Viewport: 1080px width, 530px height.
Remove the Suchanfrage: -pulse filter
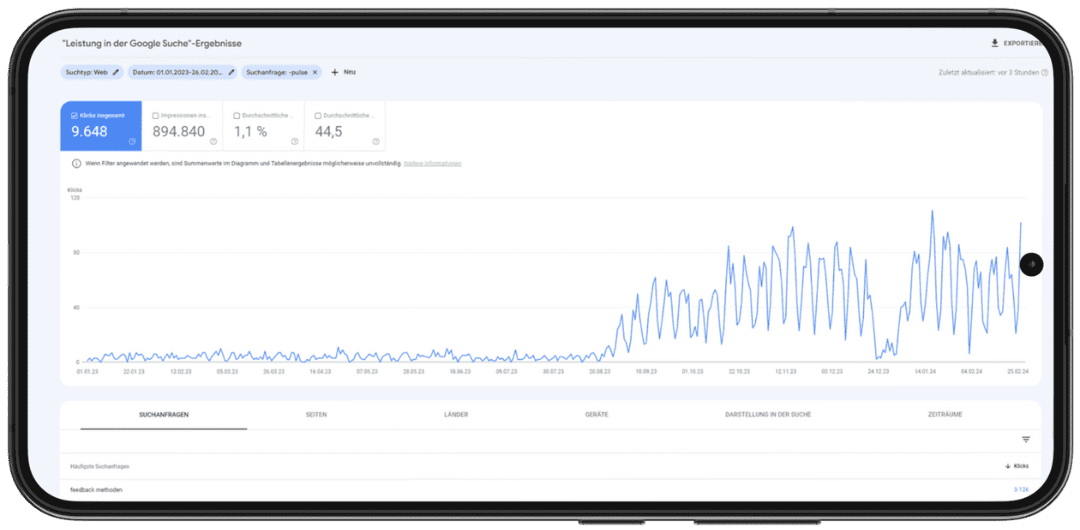click(315, 72)
